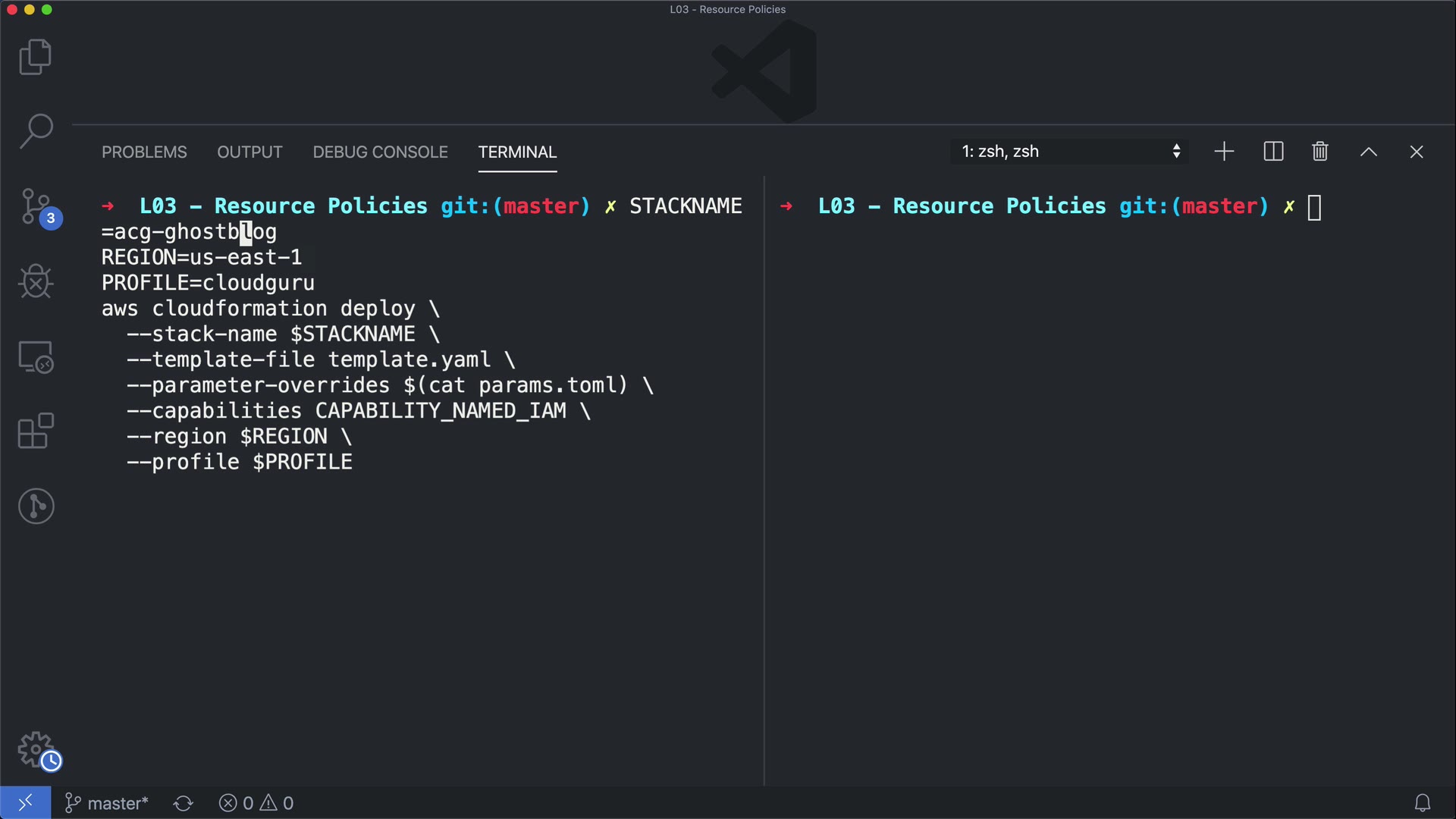Open Source Control view with 3 changes
This screenshot has height=819, width=1456.
coord(36,207)
